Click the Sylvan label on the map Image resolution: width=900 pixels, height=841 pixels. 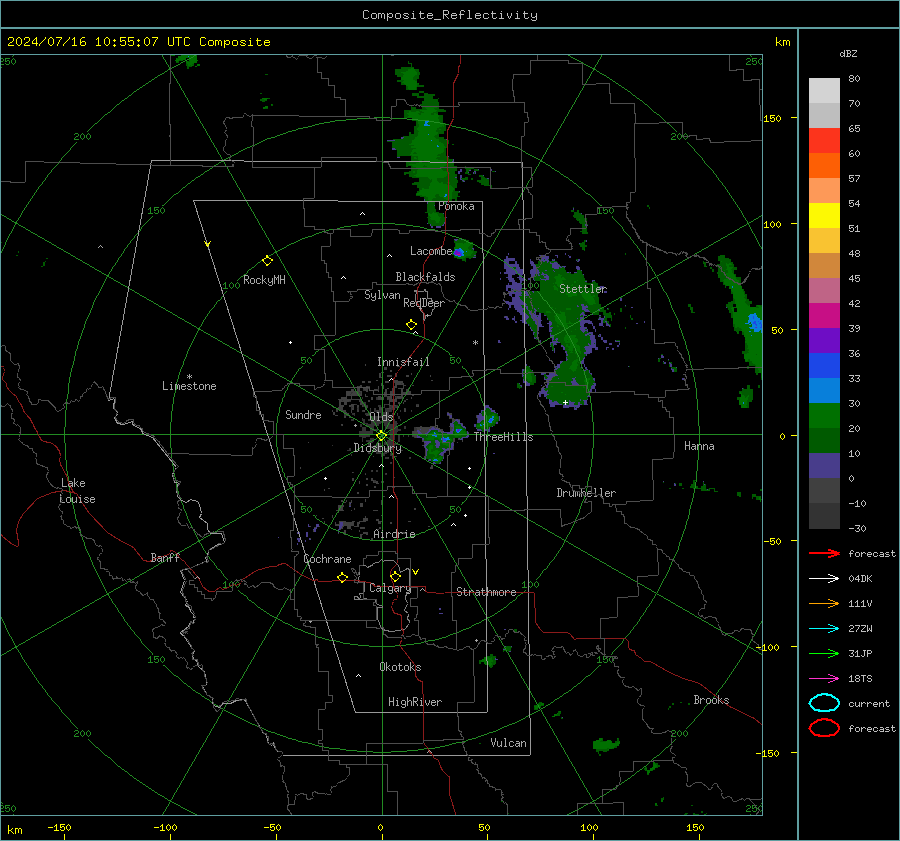tap(382, 295)
